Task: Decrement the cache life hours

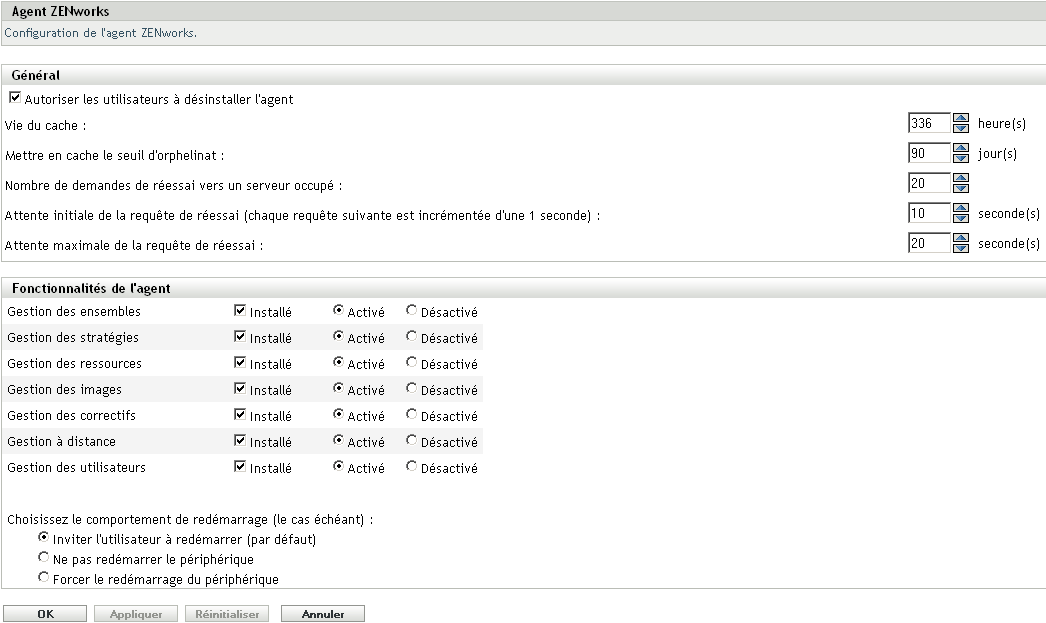Action: [960, 127]
